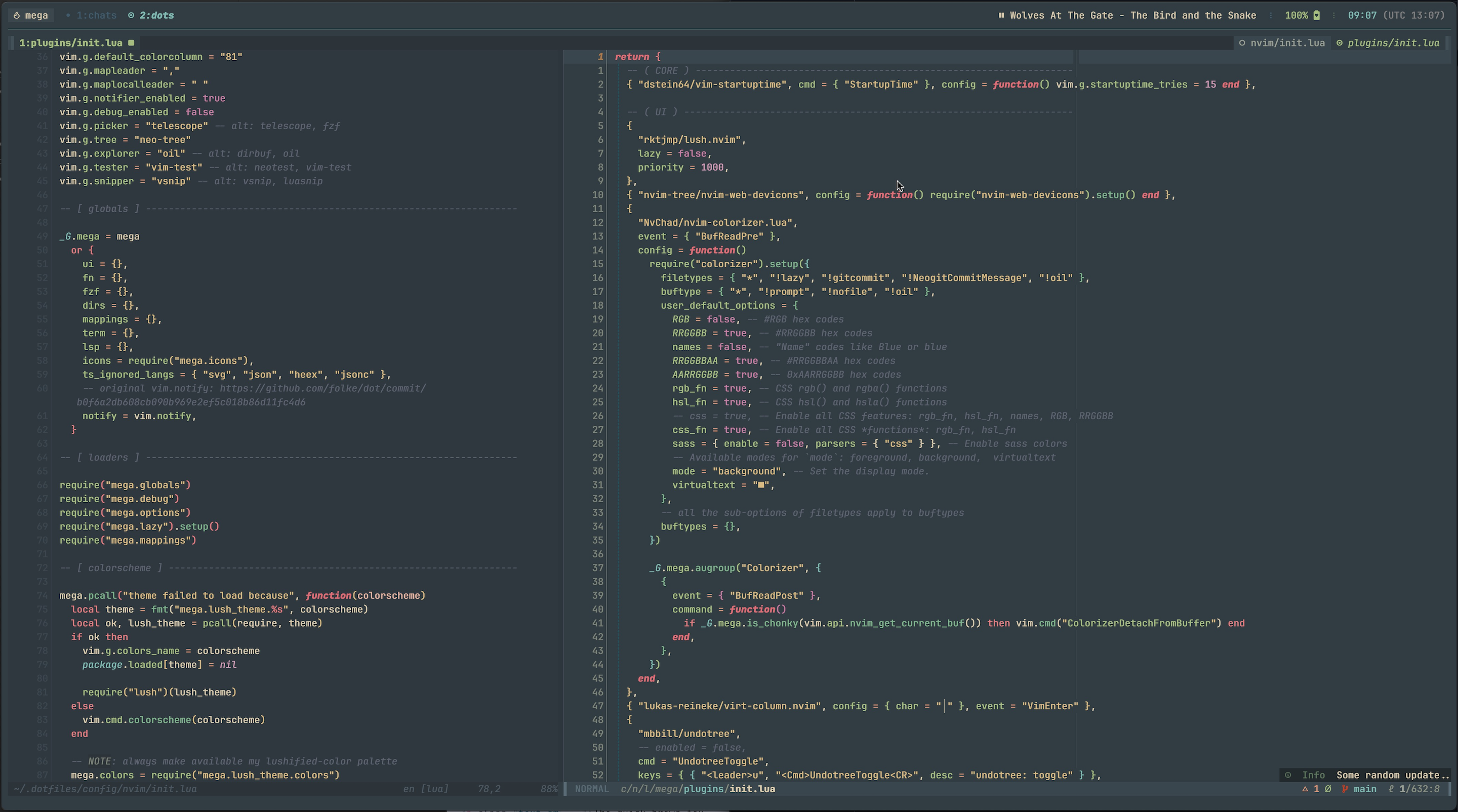1458x812 pixels.
Task: Select the mega tmux session label
Action: point(36,15)
